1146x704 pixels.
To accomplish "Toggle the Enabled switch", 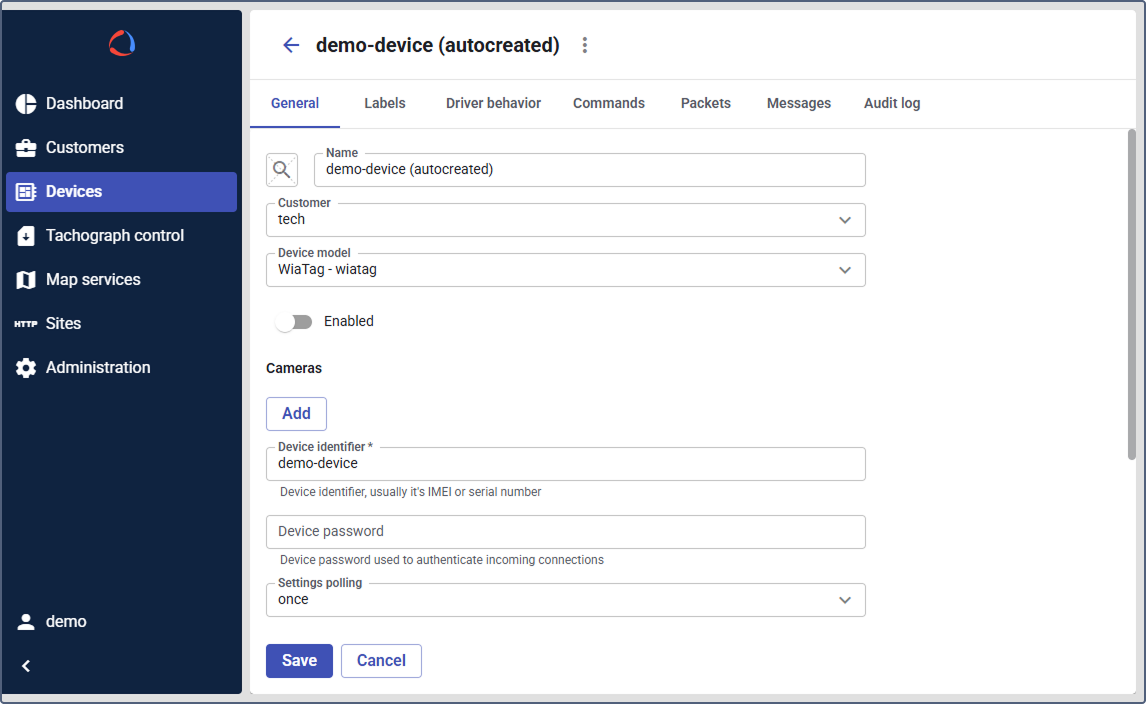I will coord(294,322).
